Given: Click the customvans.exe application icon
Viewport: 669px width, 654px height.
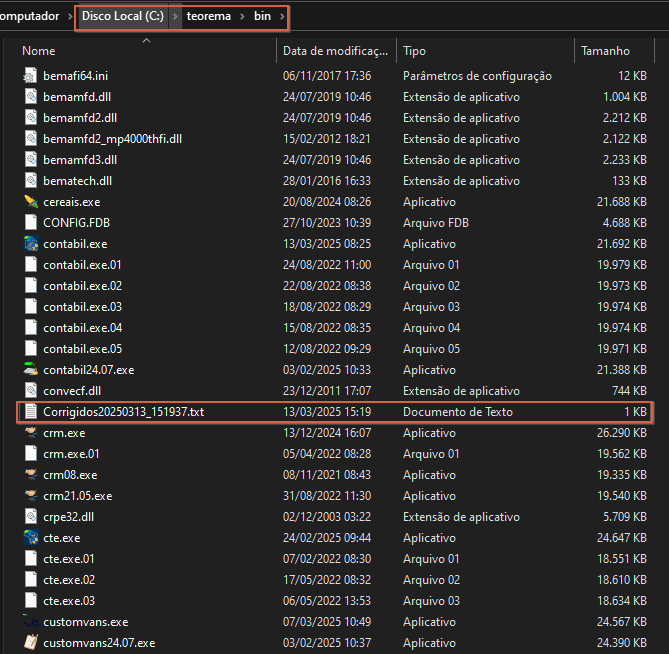Looking at the screenshot, I should (30, 622).
